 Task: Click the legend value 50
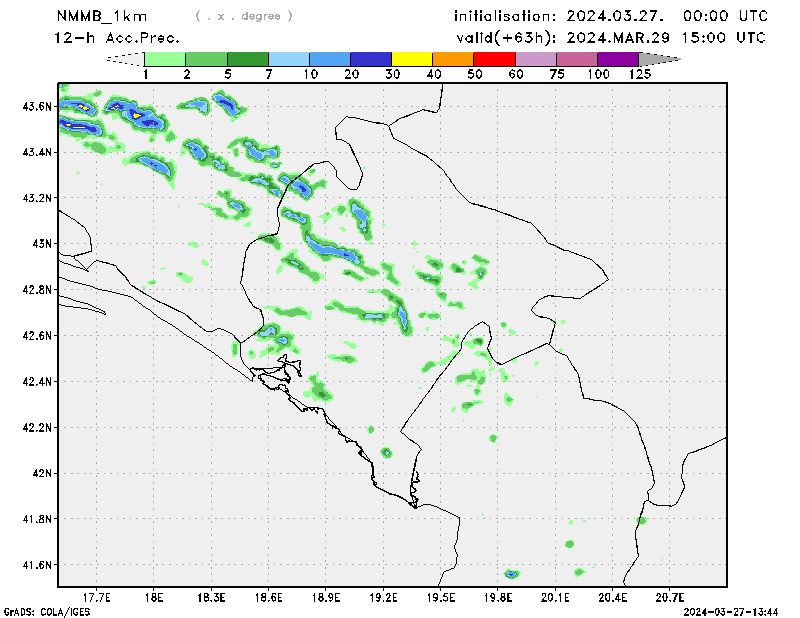(x=474, y=75)
